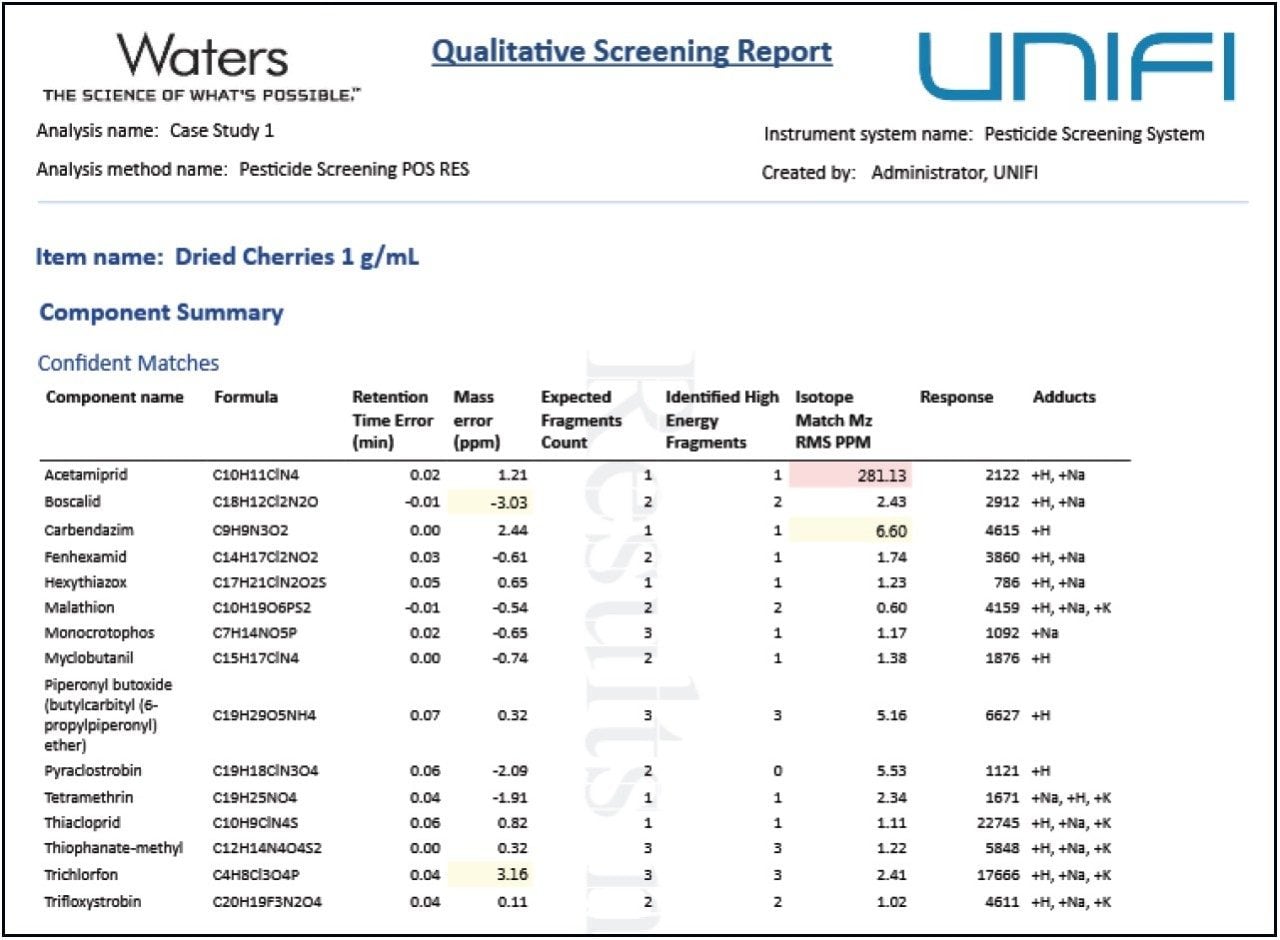
Task: Click the Mass error (ppm) column header
Action: [x=477, y=420]
